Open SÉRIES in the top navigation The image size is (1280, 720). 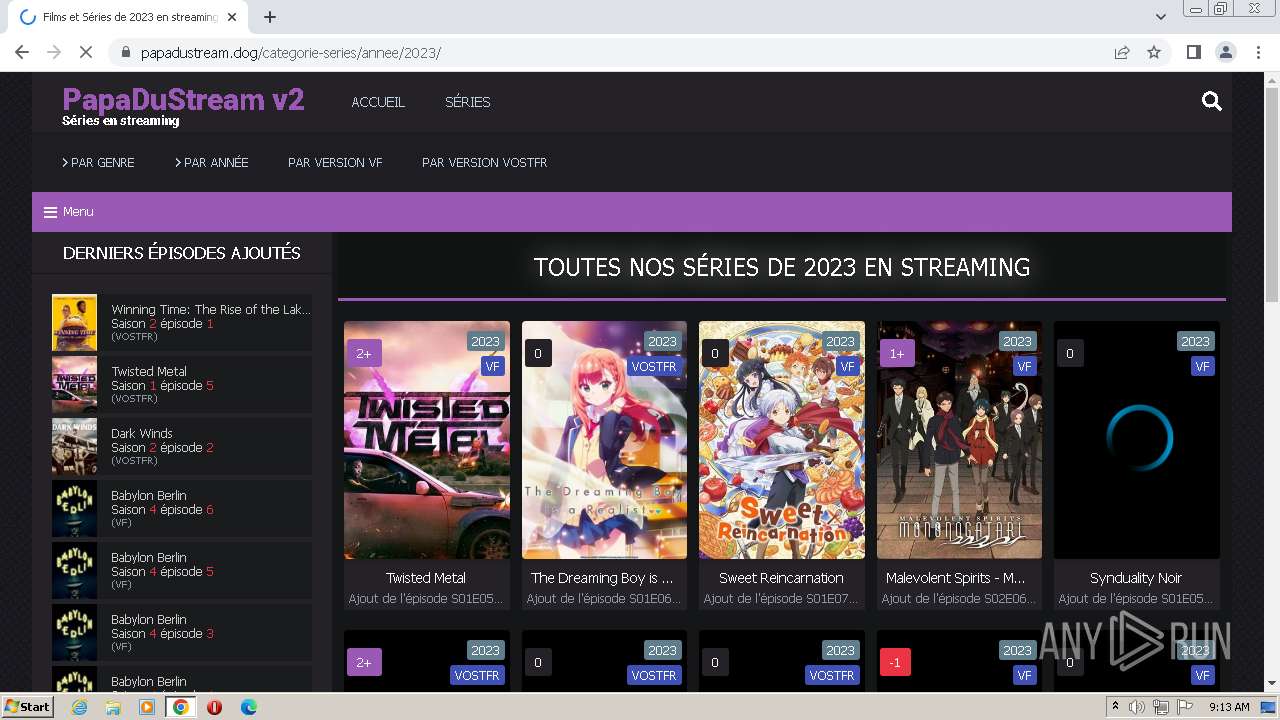click(x=467, y=102)
